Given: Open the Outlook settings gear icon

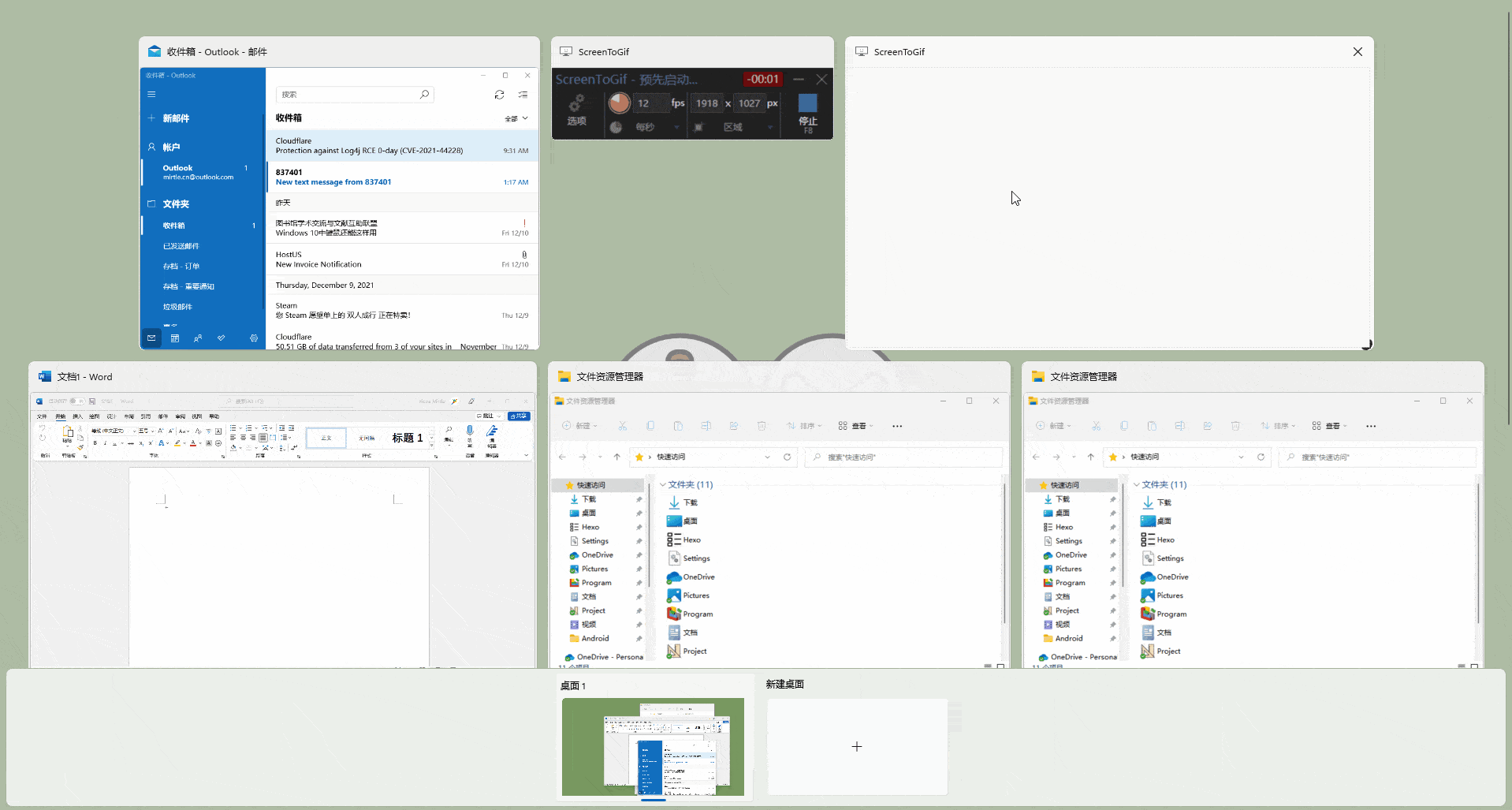Looking at the screenshot, I should pos(254,338).
